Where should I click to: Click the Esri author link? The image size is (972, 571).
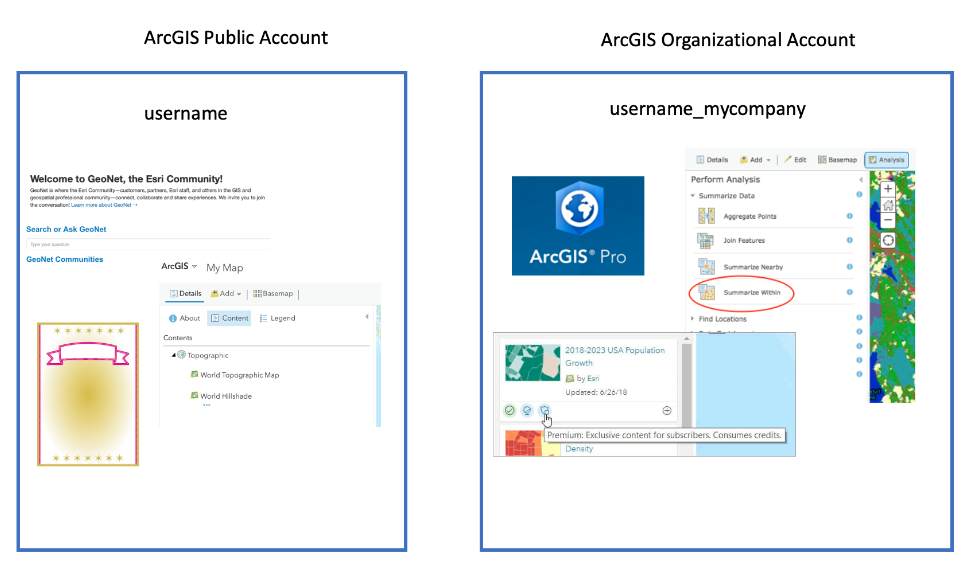[x=593, y=378]
